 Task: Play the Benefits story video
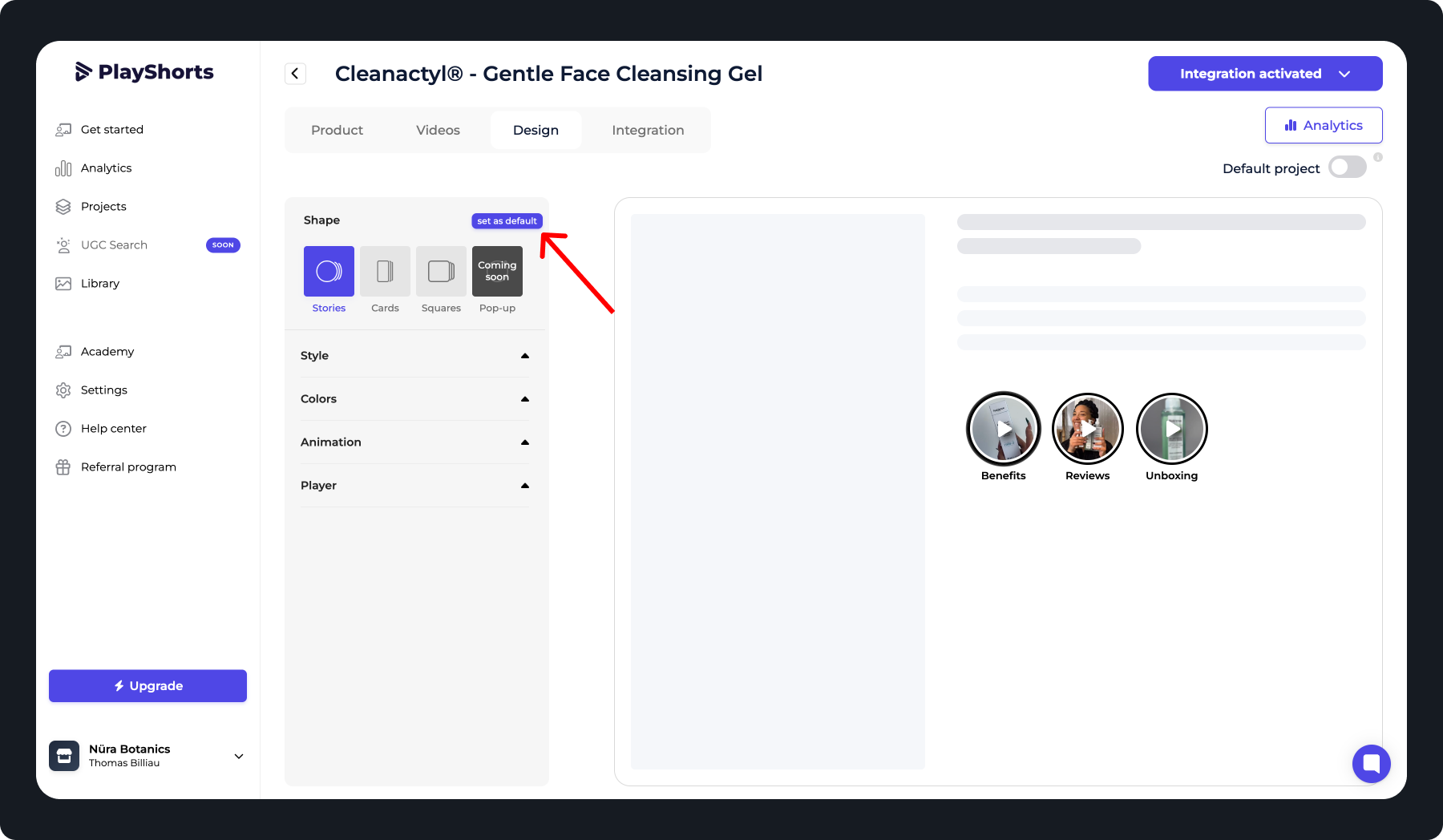point(1004,429)
